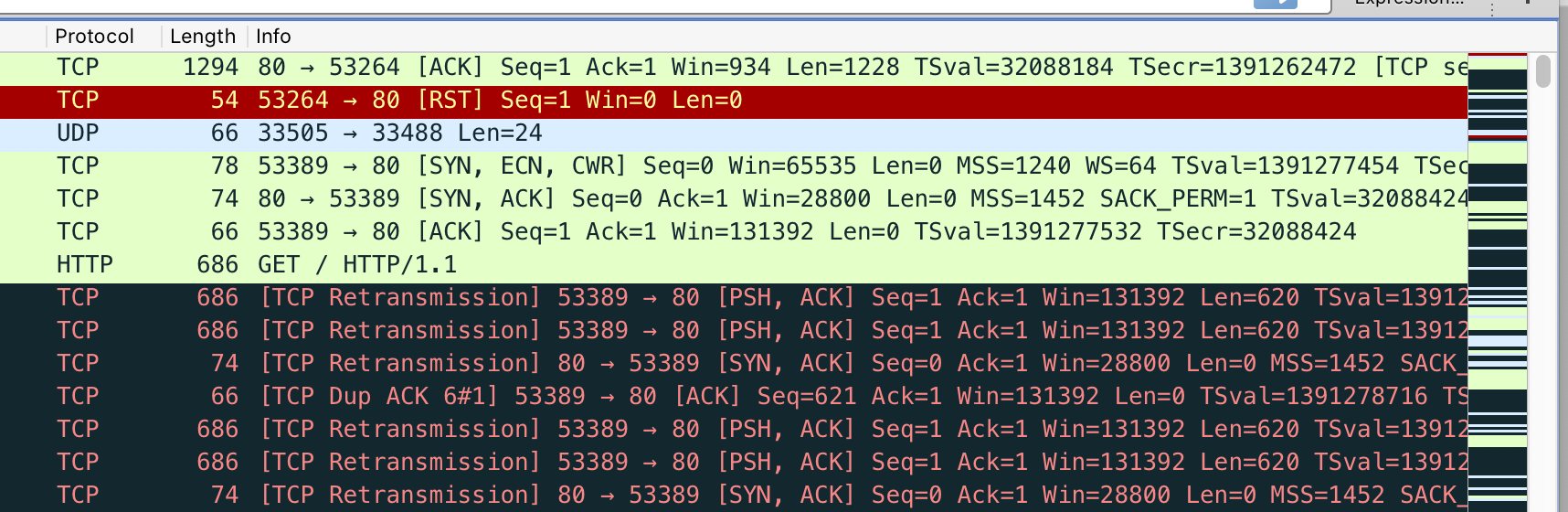The height and width of the screenshot is (512, 1568).
Task: Click the colored packet minimap bar
Action: 1497,274
